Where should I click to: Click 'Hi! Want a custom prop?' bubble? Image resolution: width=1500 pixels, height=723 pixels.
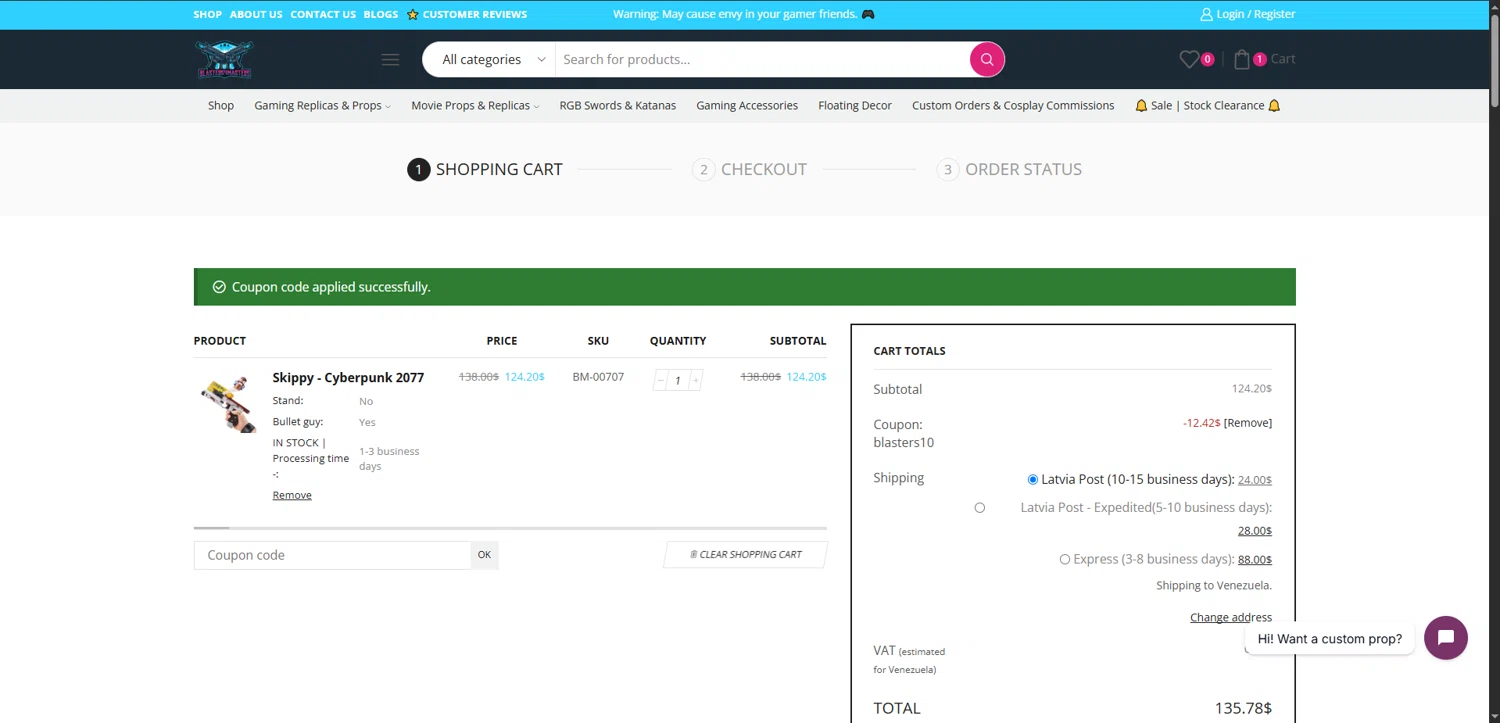coord(1330,639)
